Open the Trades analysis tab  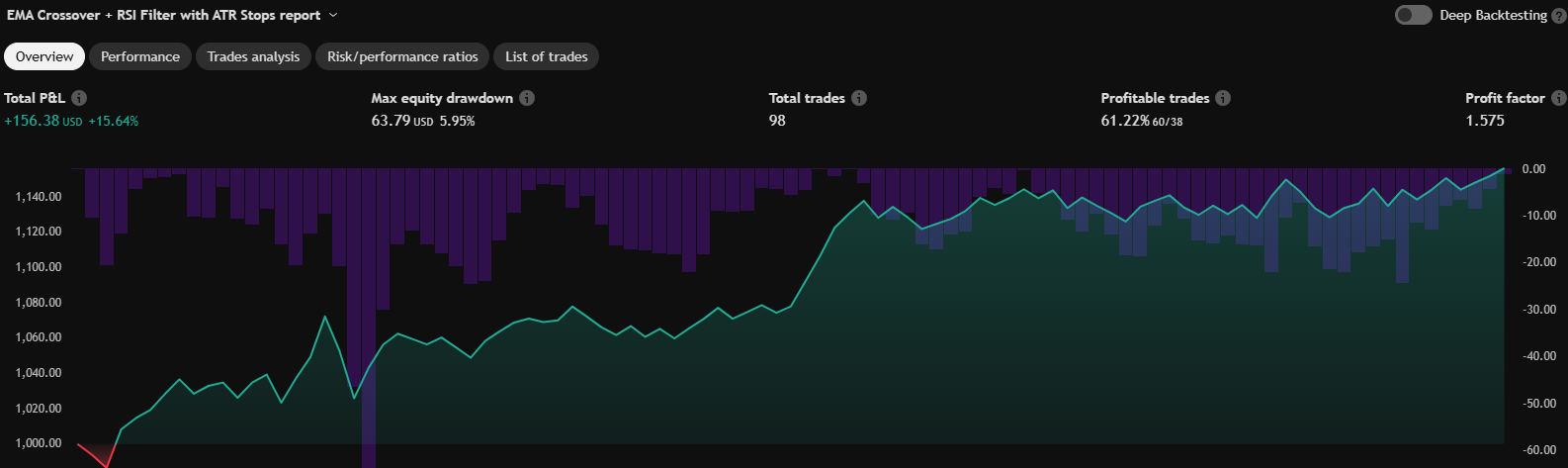pos(253,56)
